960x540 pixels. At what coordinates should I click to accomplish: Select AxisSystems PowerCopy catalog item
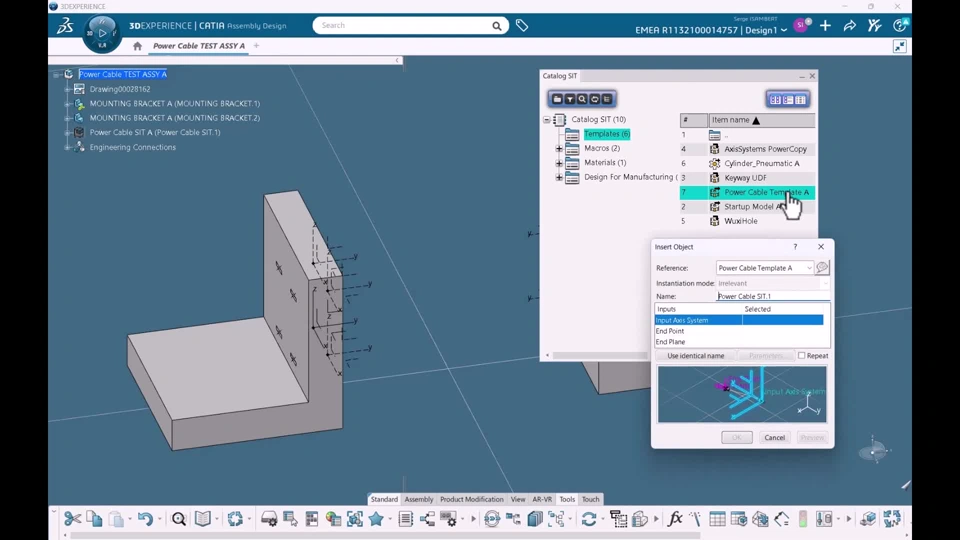pos(765,149)
